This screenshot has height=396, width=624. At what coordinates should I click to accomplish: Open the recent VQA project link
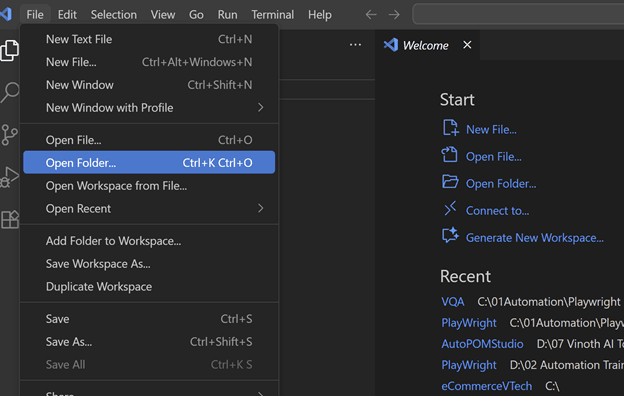[x=452, y=302]
